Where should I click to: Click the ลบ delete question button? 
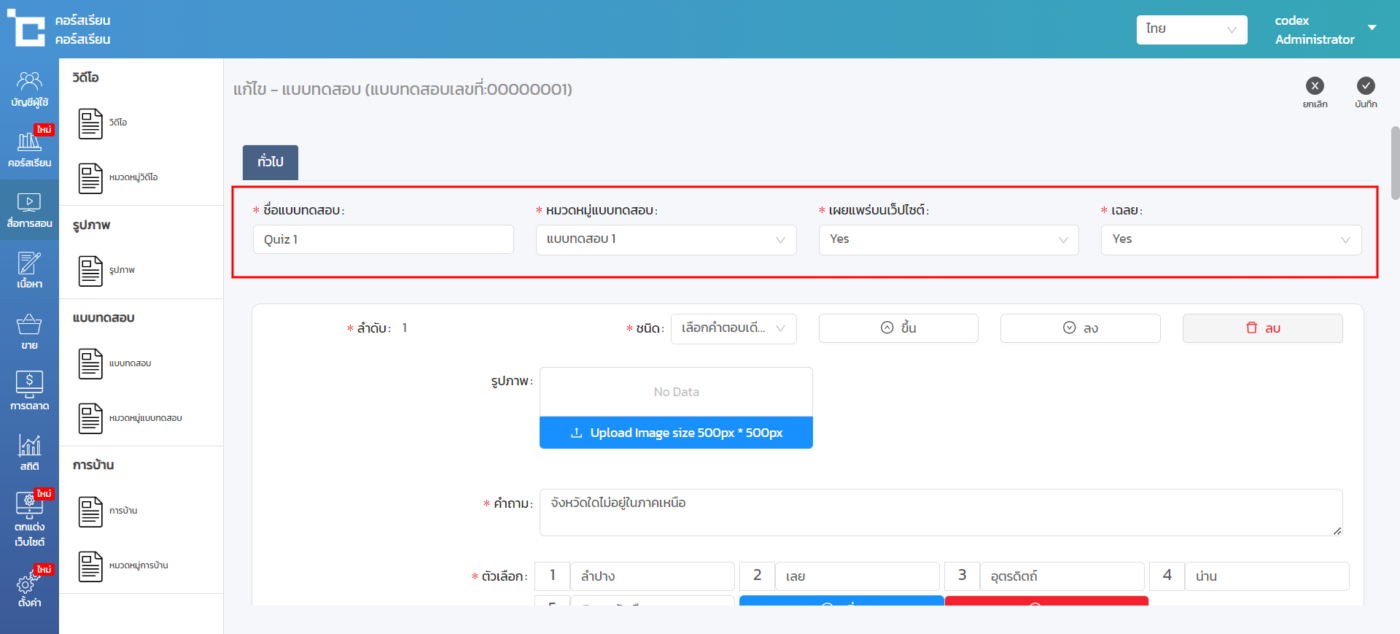pyautogui.click(x=1262, y=328)
